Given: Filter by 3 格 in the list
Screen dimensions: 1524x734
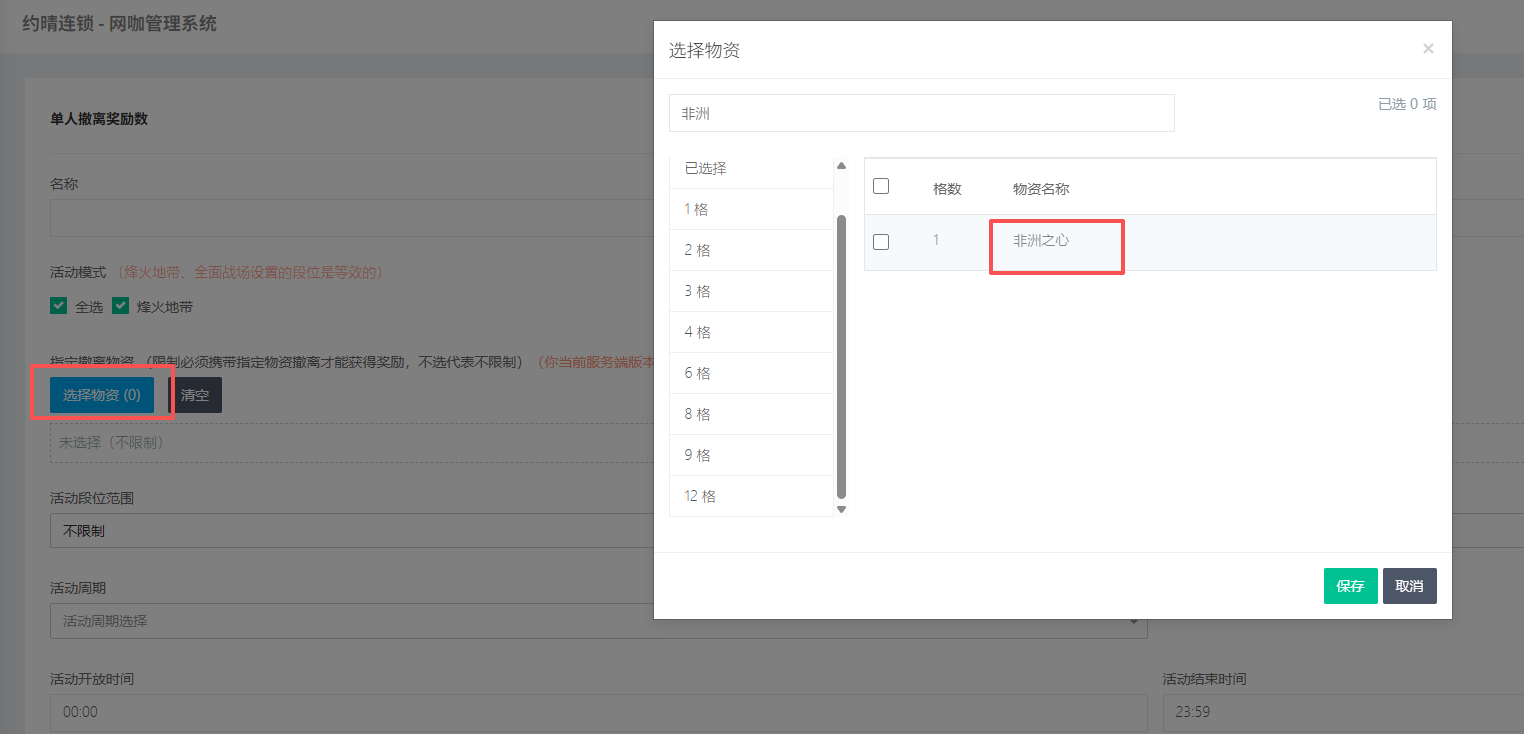Looking at the screenshot, I should (x=751, y=292).
